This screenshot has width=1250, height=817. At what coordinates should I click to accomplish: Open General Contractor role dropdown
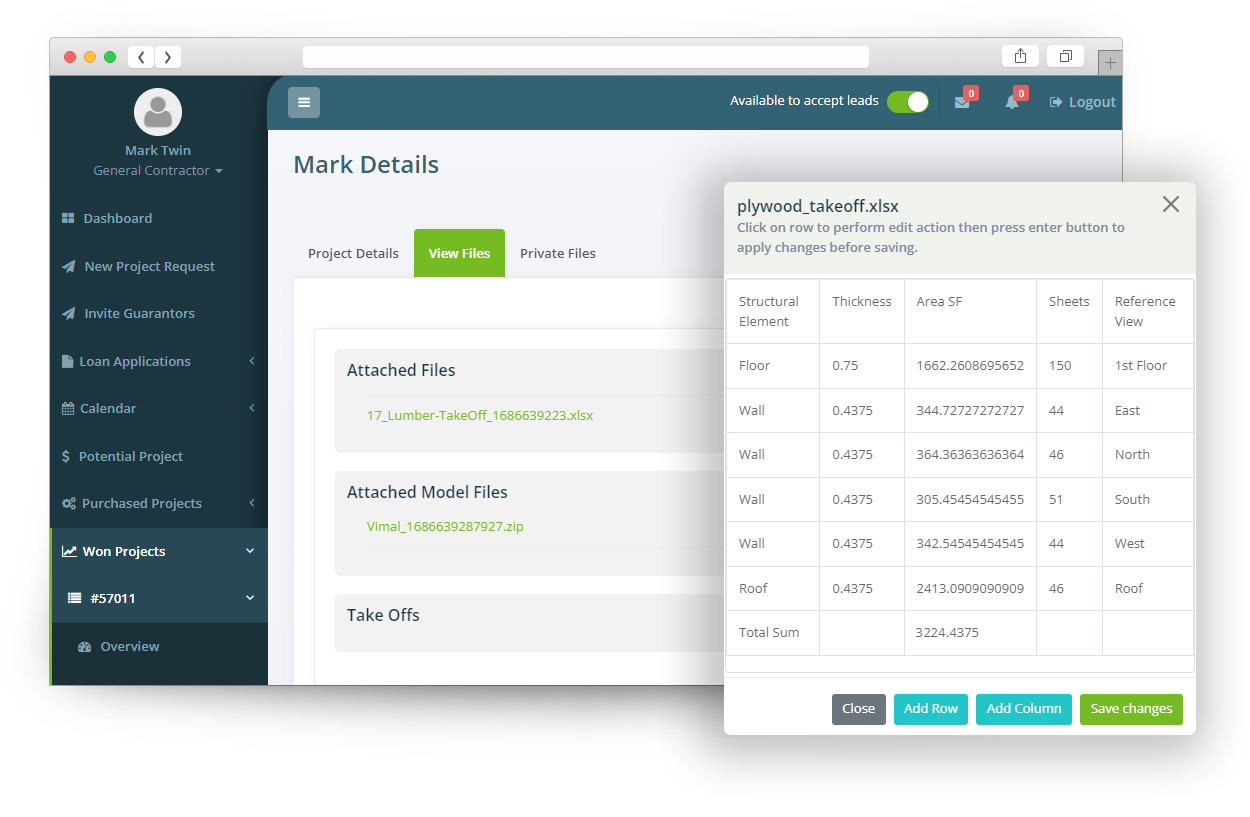[x=157, y=171]
